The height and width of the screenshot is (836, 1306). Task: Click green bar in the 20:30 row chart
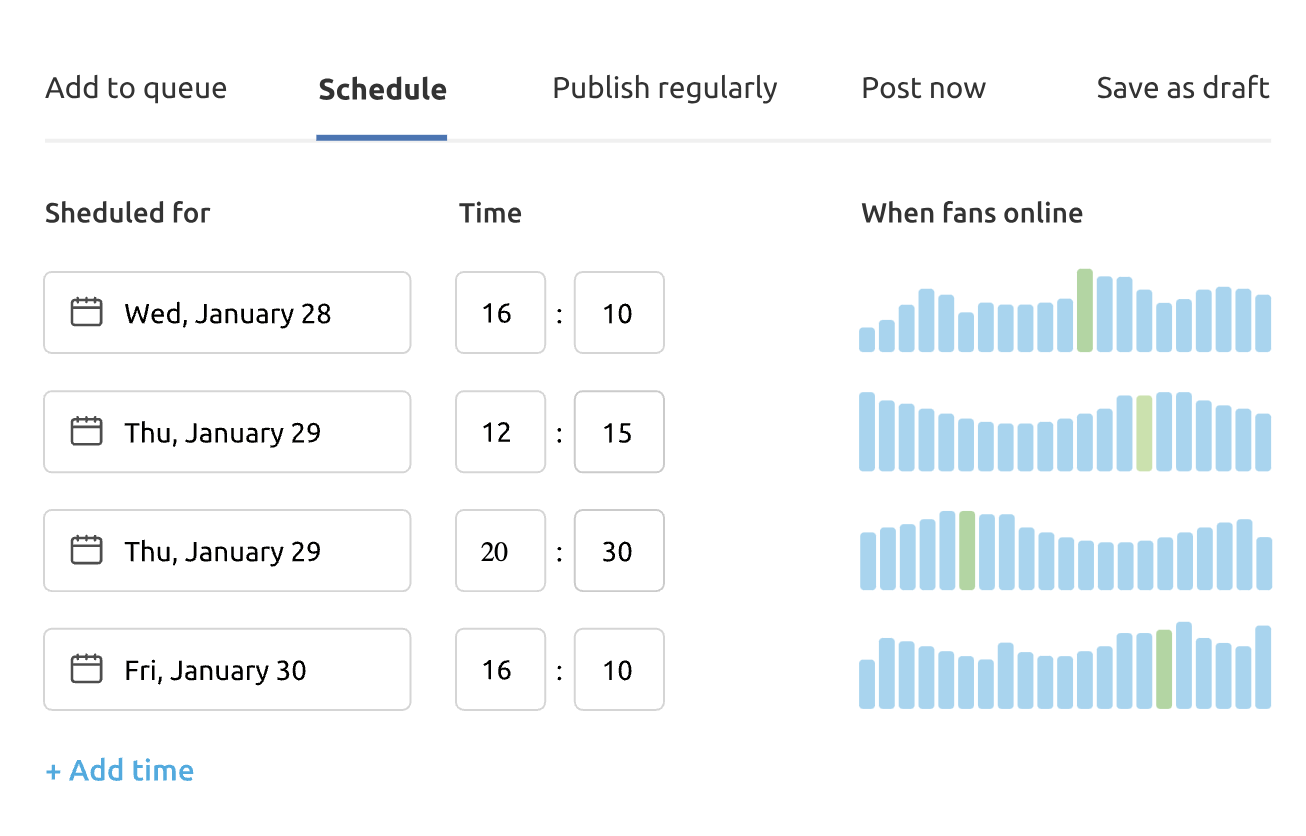[966, 551]
